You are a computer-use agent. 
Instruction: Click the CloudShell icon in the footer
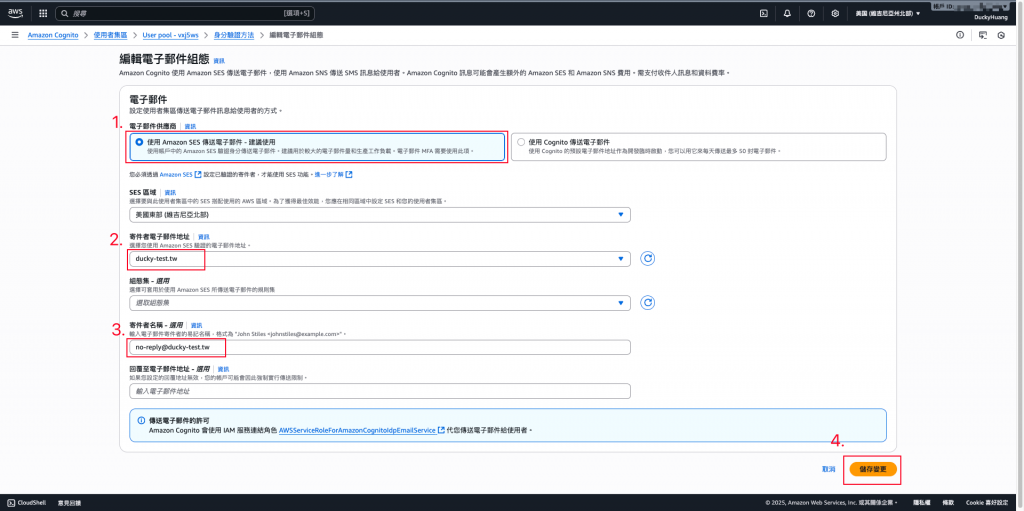pyautogui.click(x=11, y=503)
